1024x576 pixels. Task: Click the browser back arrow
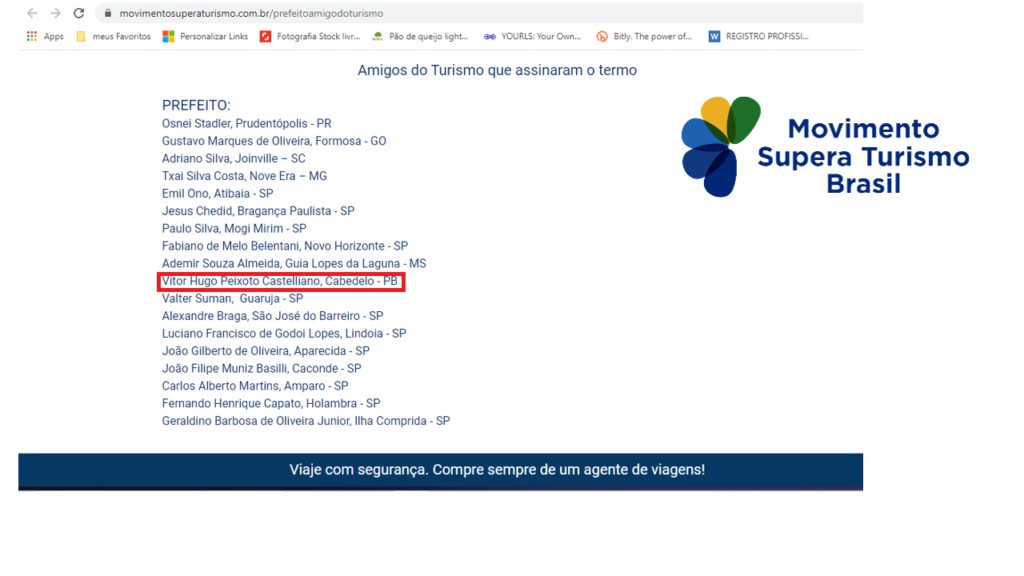tap(32, 13)
